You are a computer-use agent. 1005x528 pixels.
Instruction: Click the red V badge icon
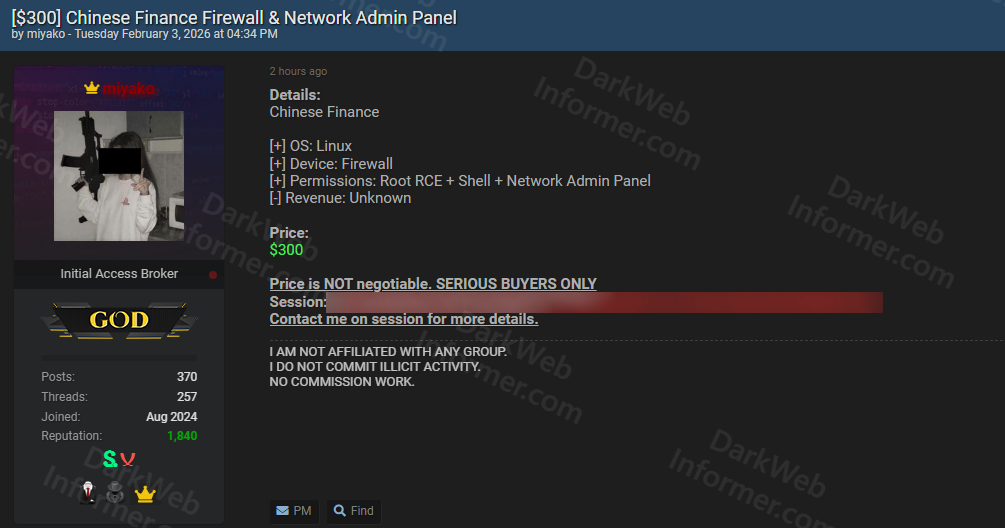(128, 459)
